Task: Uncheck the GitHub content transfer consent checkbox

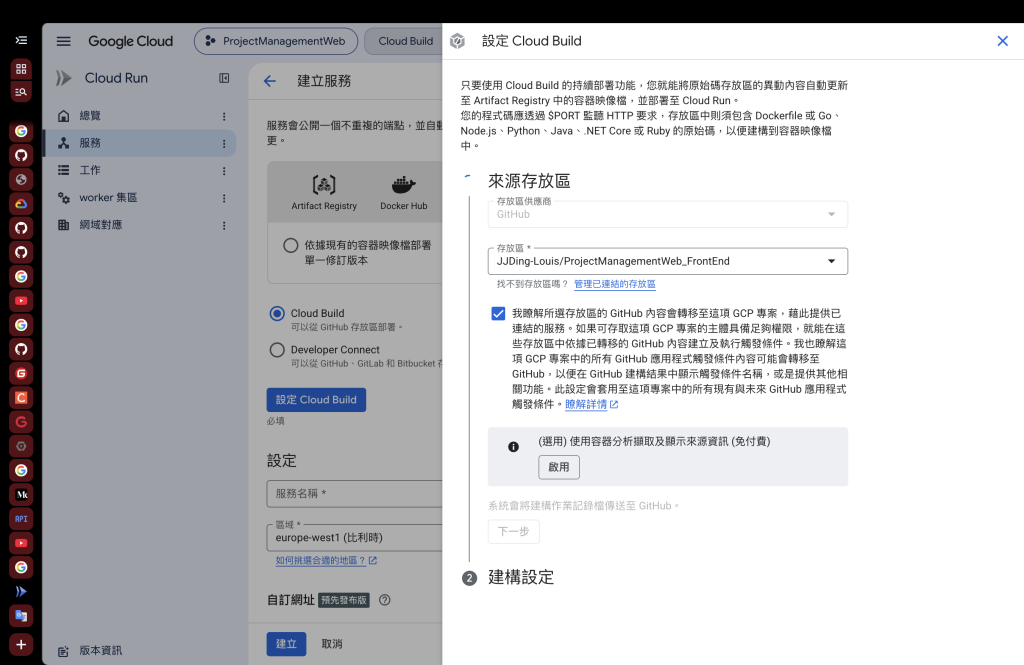Action: point(498,314)
